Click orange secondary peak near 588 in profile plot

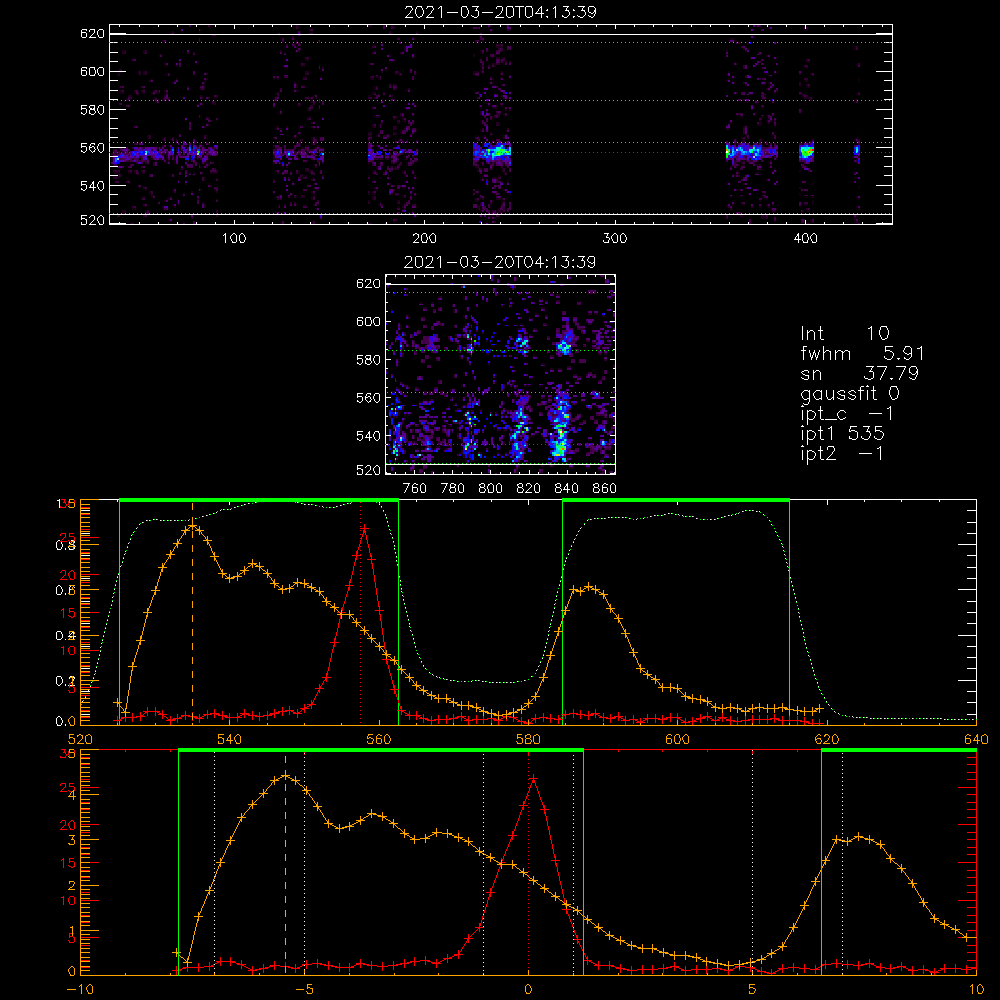tap(589, 587)
